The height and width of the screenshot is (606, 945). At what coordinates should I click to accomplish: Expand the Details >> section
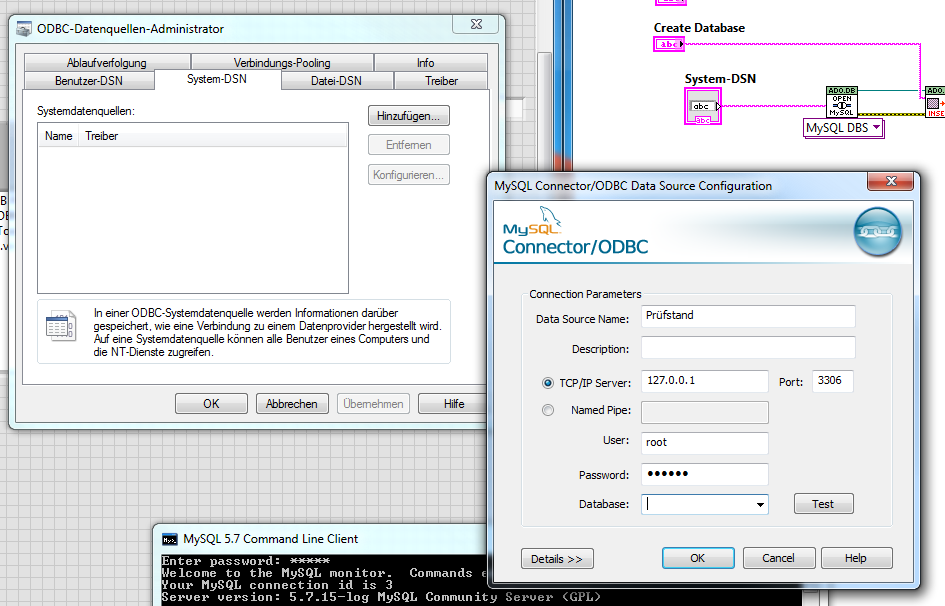click(557, 559)
